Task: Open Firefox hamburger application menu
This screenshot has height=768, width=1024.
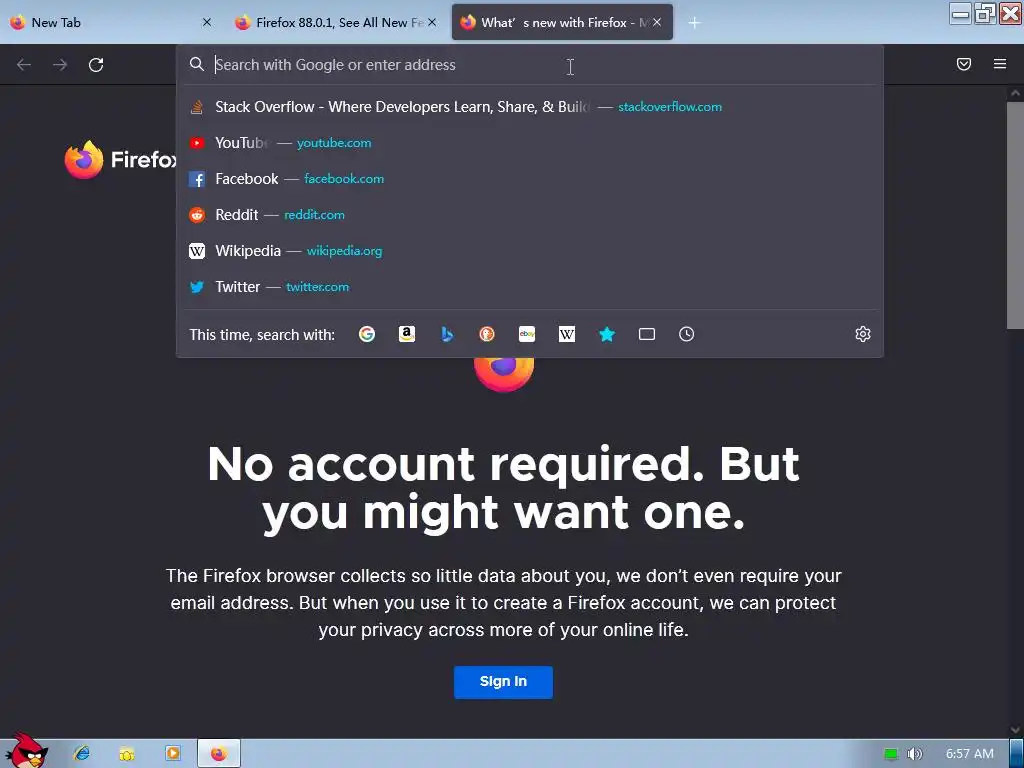Action: click(x=1000, y=64)
